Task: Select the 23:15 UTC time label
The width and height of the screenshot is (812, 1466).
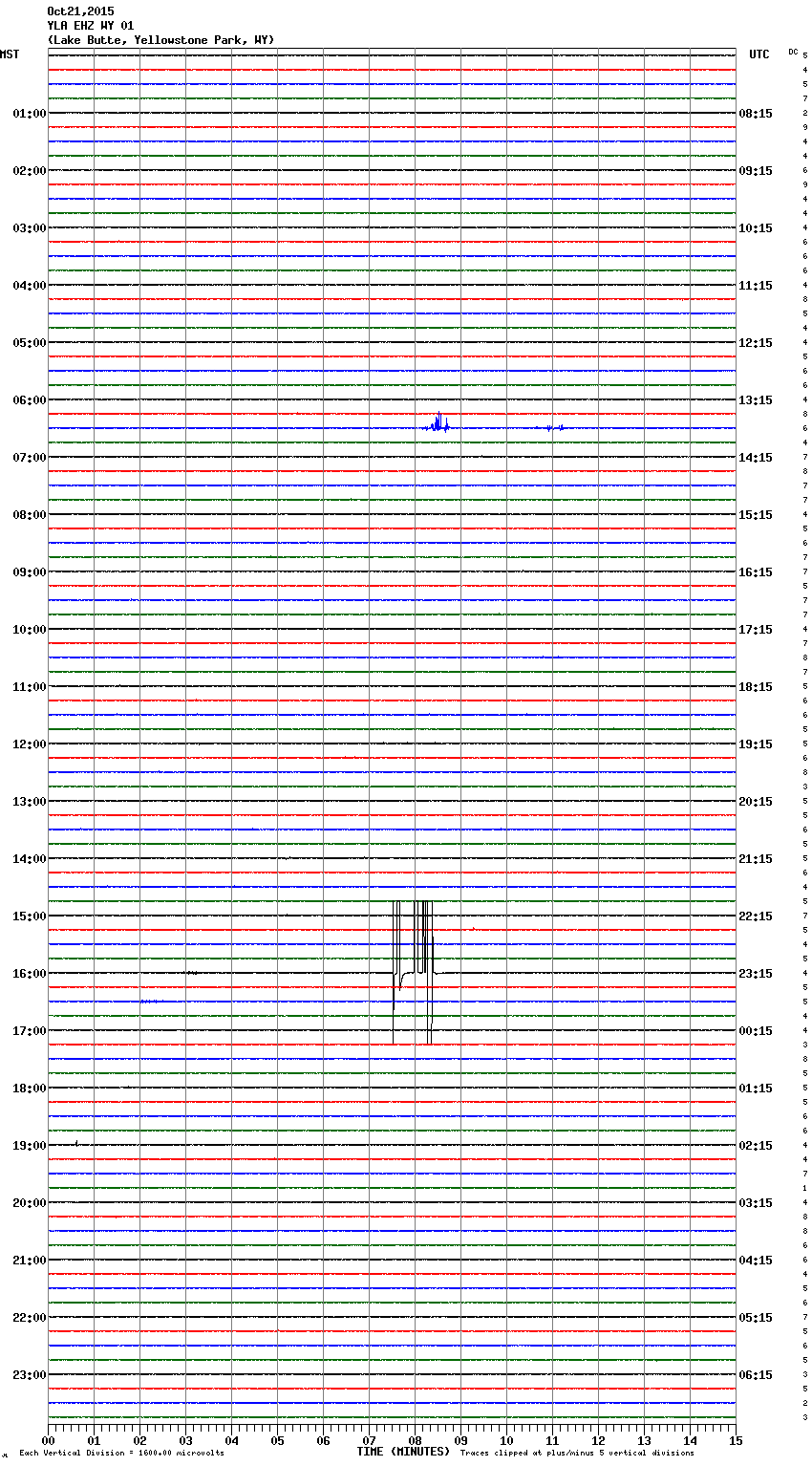Action: point(756,974)
